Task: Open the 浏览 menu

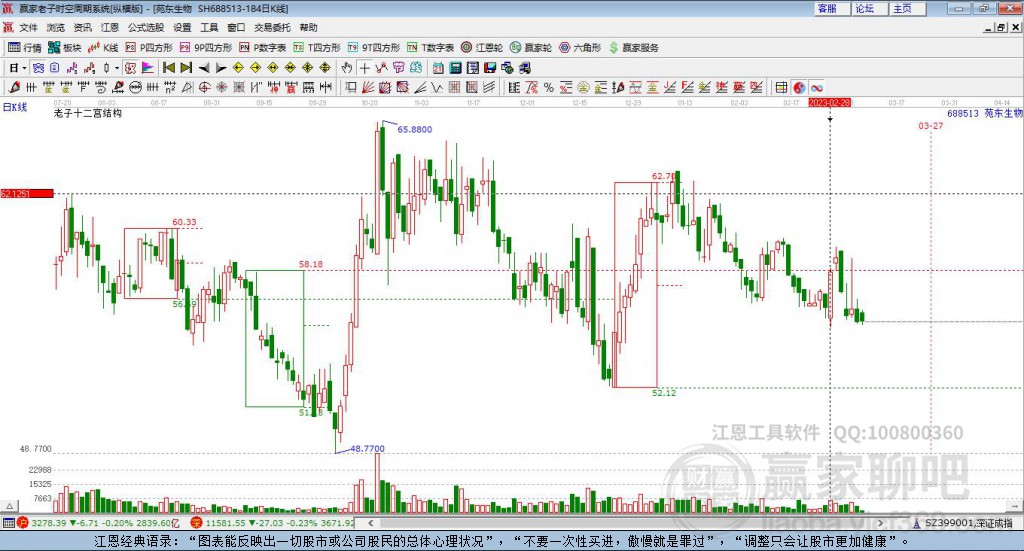Action: [56, 27]
